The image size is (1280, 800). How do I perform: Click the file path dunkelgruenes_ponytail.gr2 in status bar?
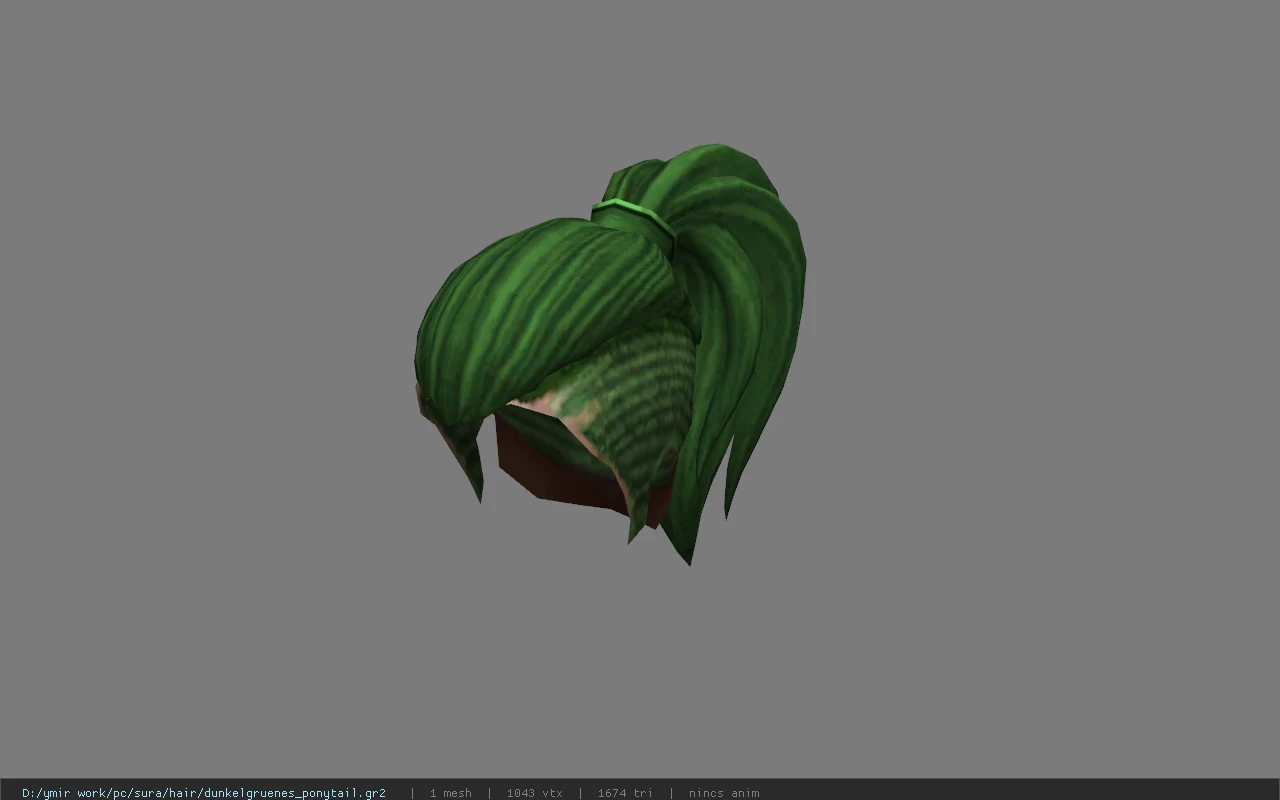pyautogui.click(x=204, y=793)
